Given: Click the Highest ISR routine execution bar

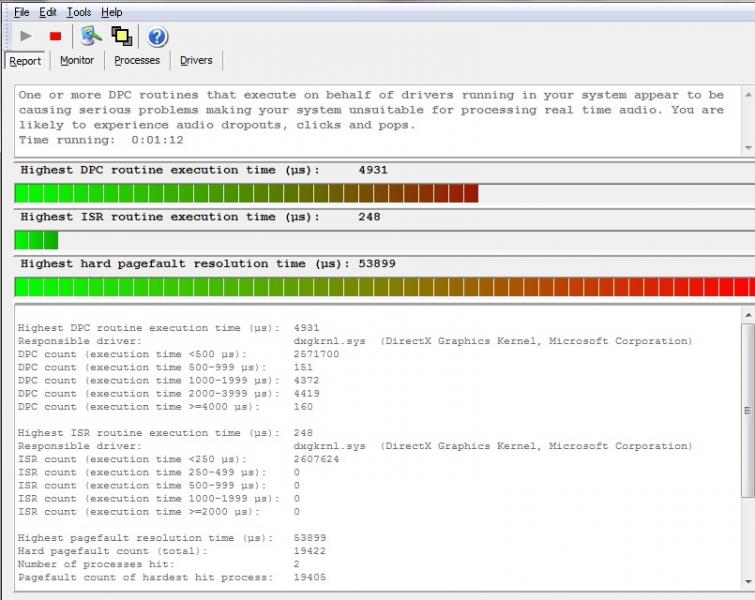Looking at the screenshot, I should click(36, 240).
